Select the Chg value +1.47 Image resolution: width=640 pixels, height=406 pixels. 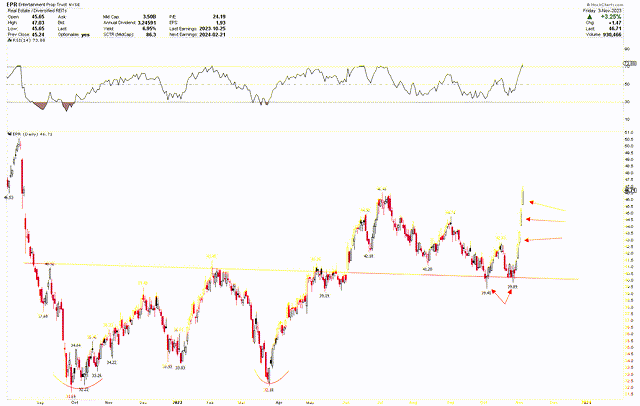coord(615,23)
